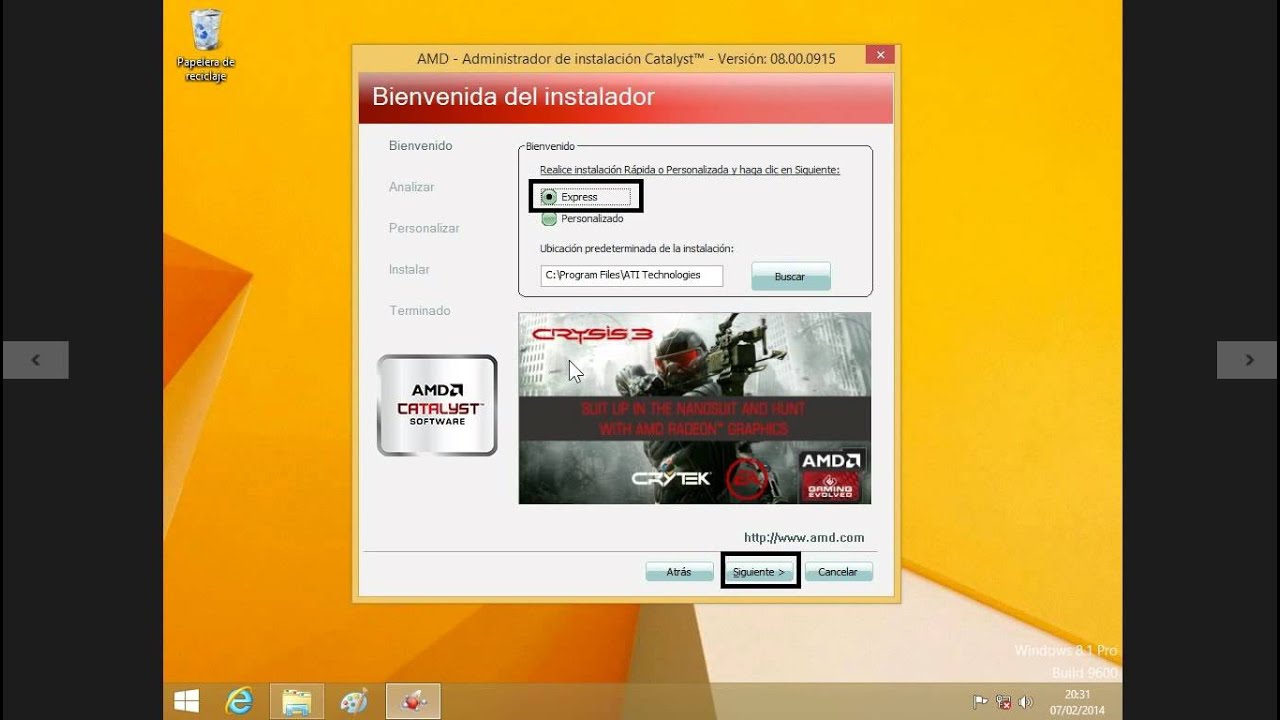Click the 'Ubicación predeterminada de la instalación' label
This screenshot has width=1280, height=720.
point(637,248)
